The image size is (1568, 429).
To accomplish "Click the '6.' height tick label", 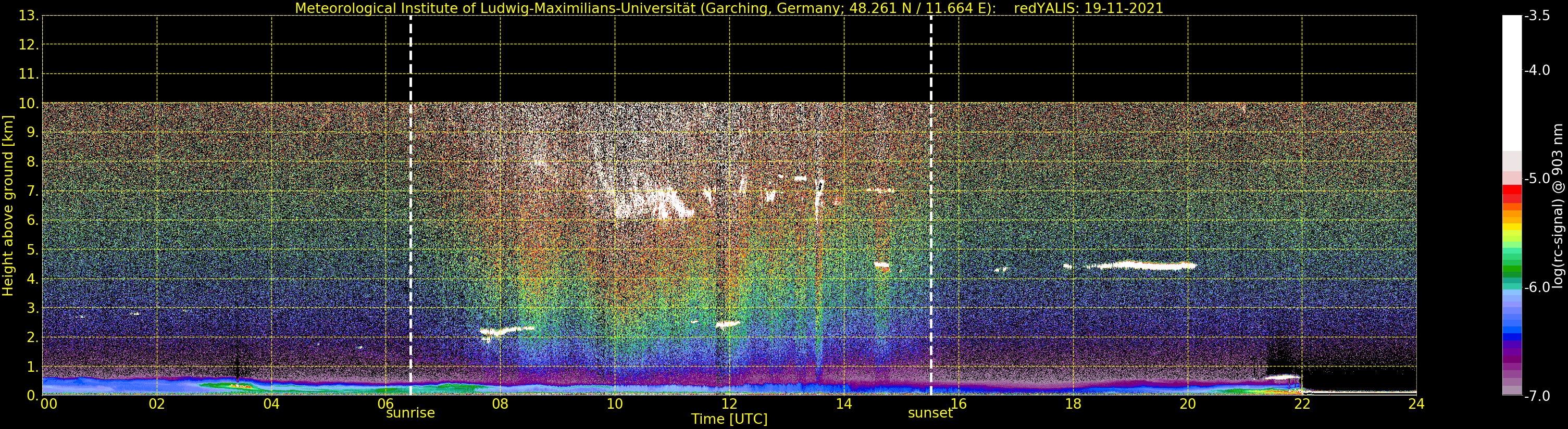I will pos(33,220).
